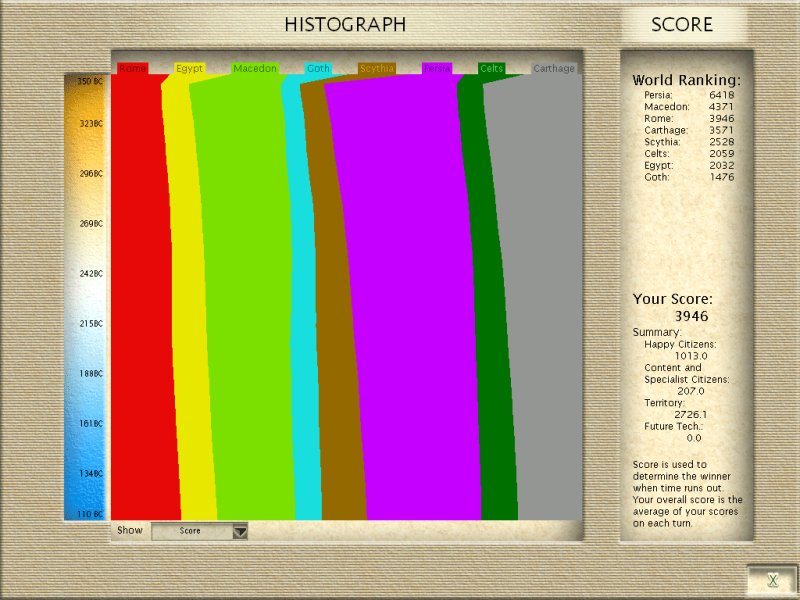Click the Celts civilization label

click(492, 69)
